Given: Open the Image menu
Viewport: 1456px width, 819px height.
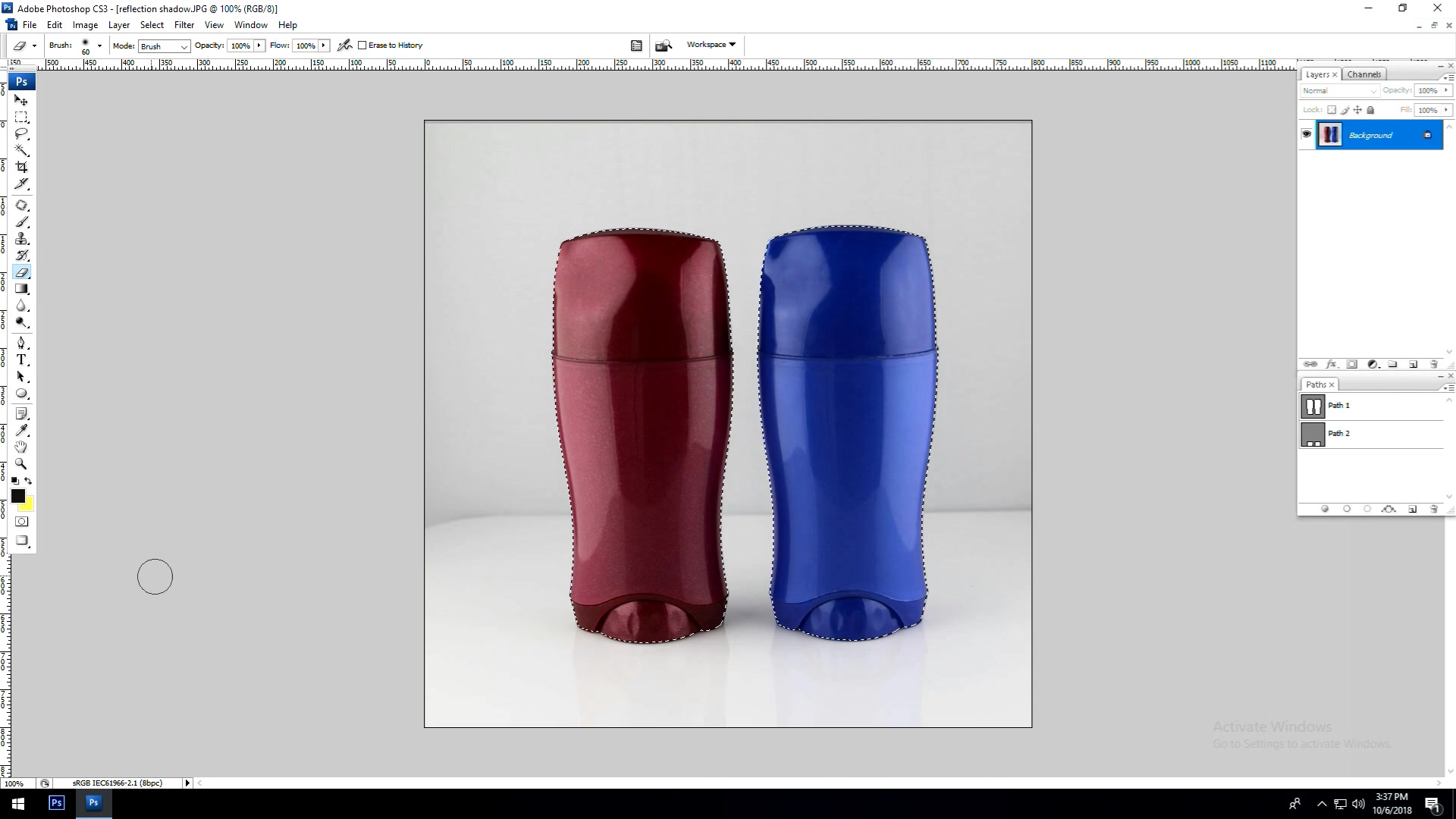Looking at the screenshot, I should pos(85,25).
